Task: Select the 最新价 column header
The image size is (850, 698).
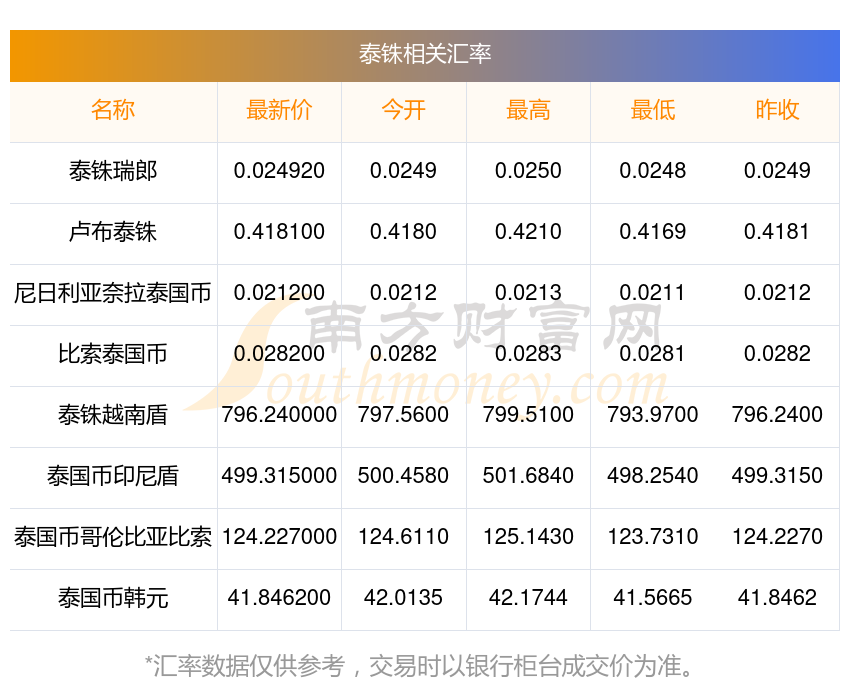Action: 279,110
